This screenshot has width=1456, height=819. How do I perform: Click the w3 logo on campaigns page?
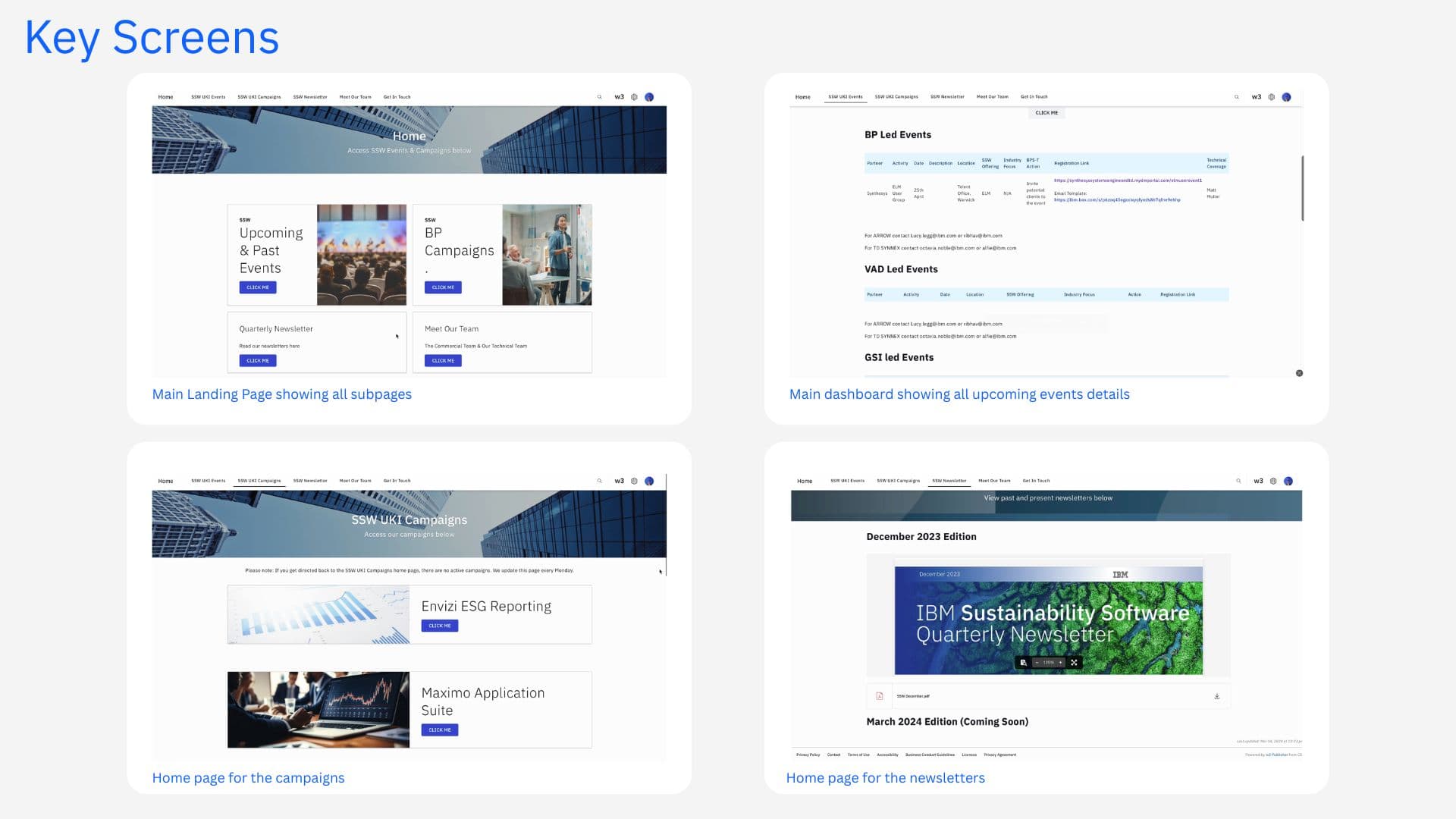click(619, 481)
